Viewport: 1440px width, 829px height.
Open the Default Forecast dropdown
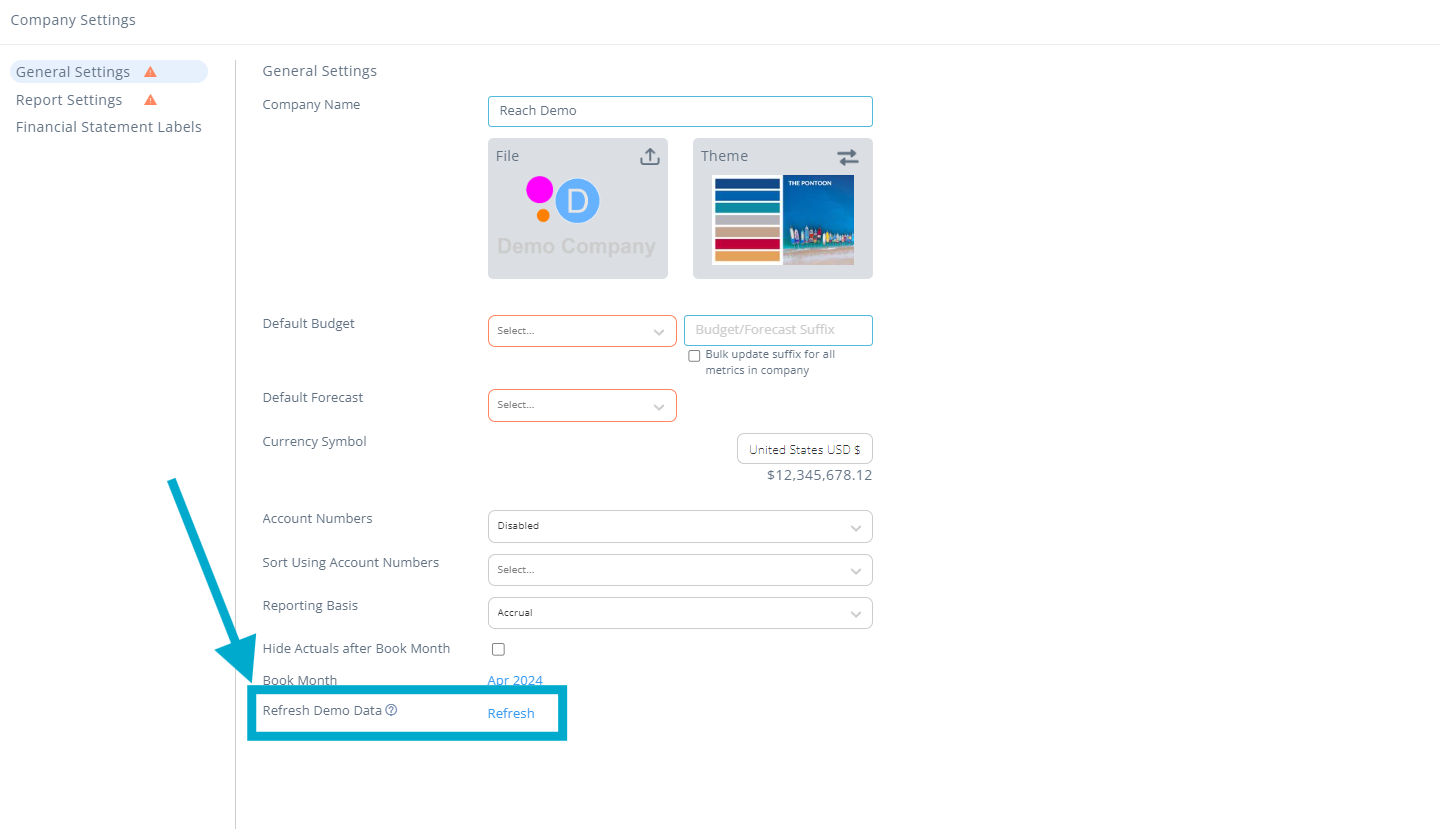coord(581,405)
